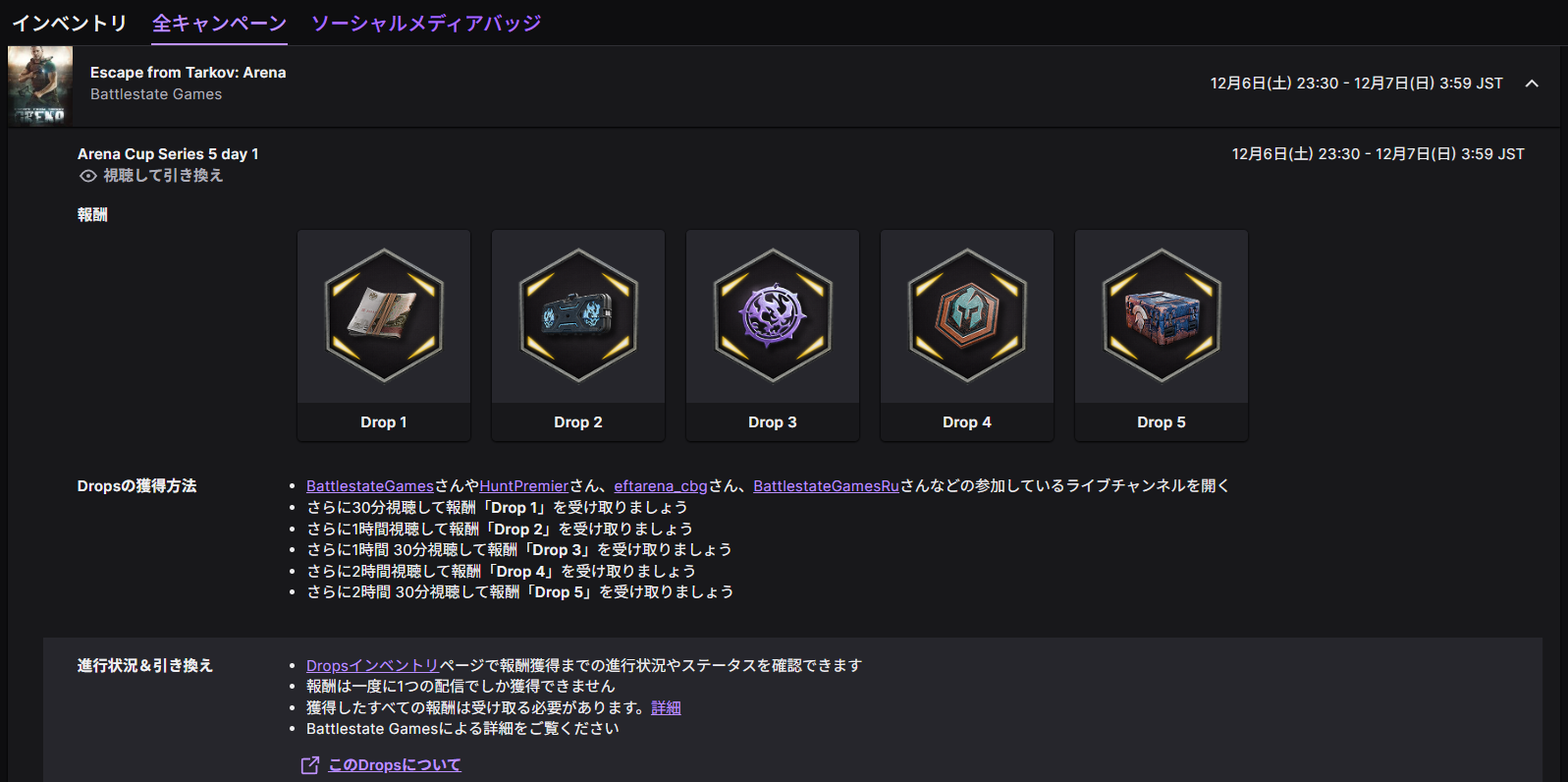This screenshot has width=1568, height=782.
Task: Click the Drop 2 weapon case reward icon
Action: [578, 315]
